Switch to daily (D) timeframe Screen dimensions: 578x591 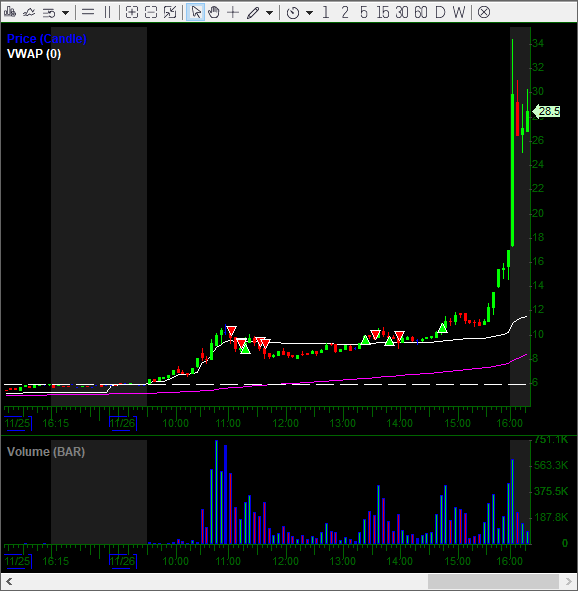(x=440, y=12)
